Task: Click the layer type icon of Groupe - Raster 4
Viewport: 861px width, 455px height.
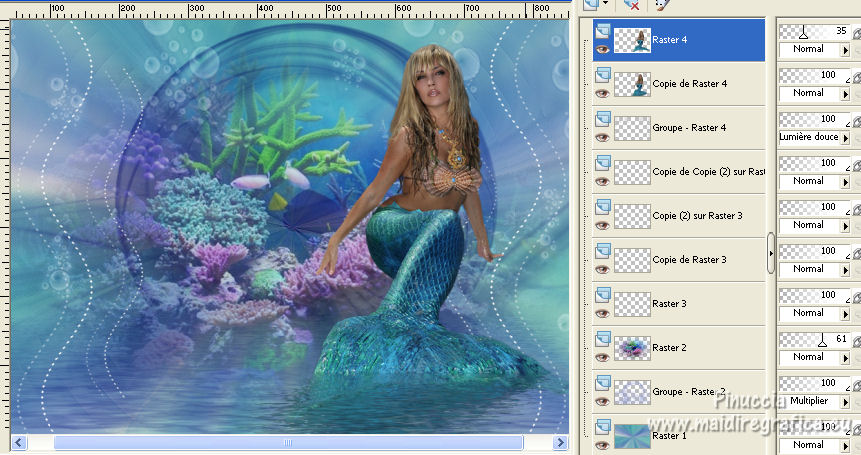Action: [602, 119]
